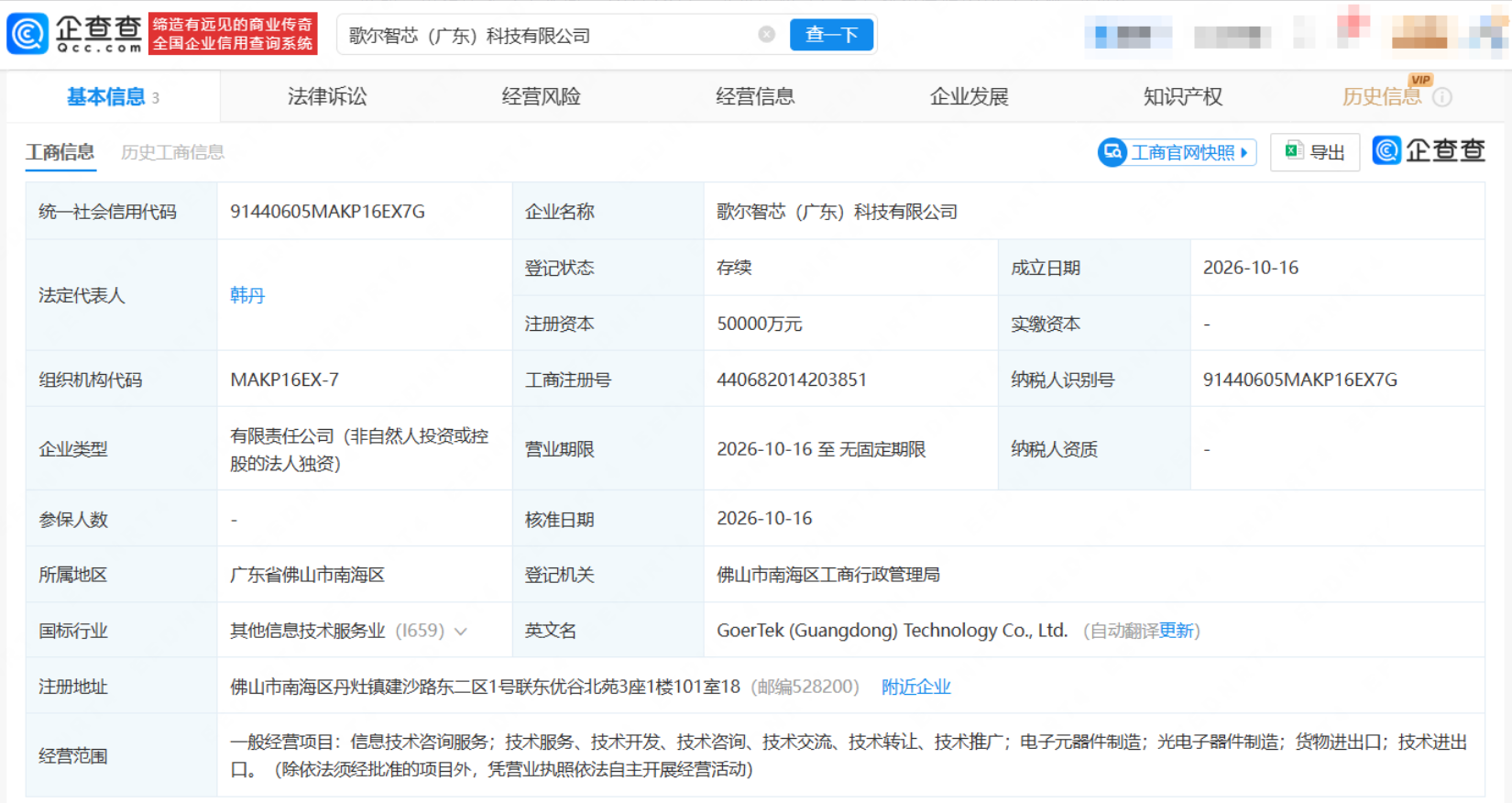Screen dimensions: 1512x803
Task: Open the 工商官网快照 snapshot button
Action: pos(1178,152)
